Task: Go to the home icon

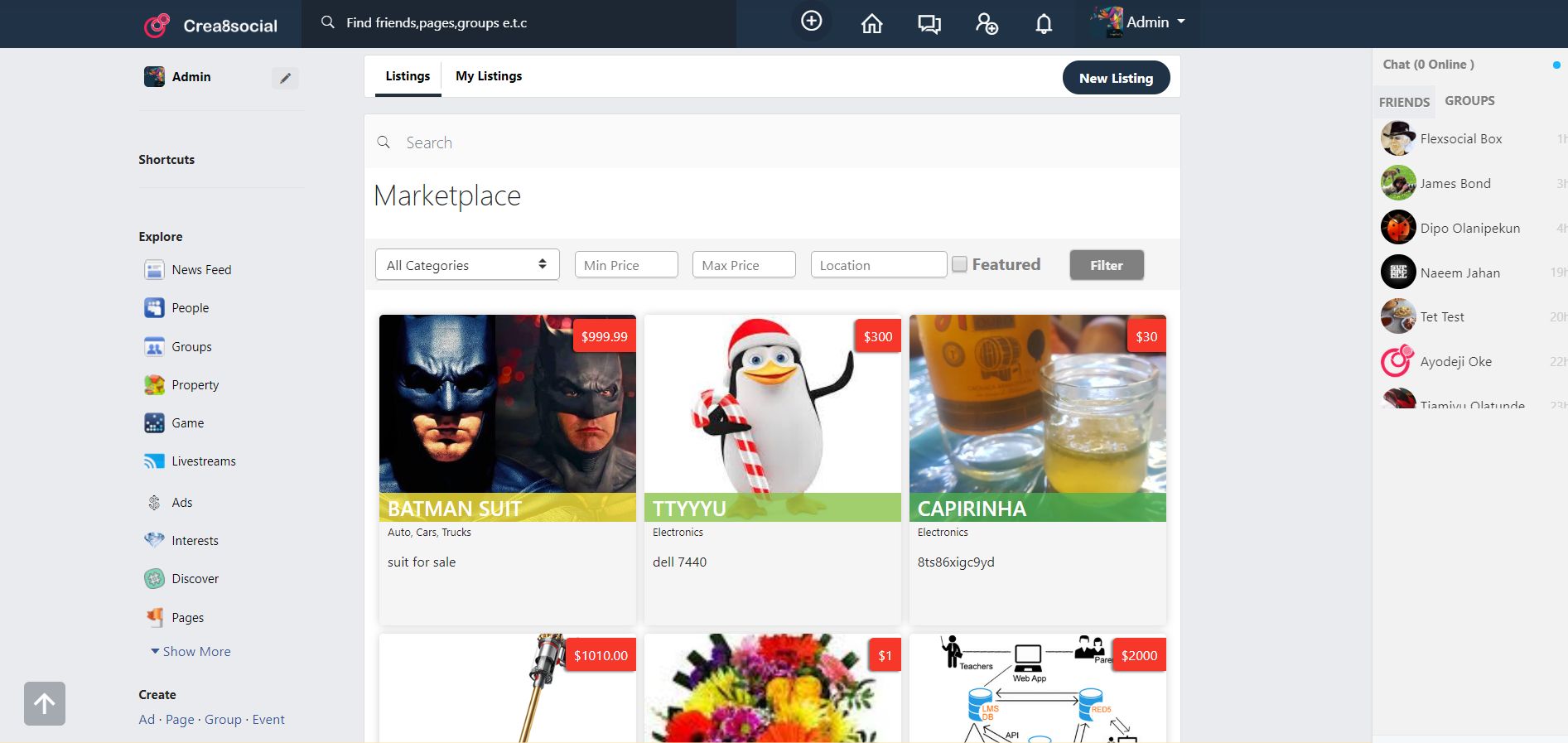Action: pyautogui.click(x=871, y=24)
